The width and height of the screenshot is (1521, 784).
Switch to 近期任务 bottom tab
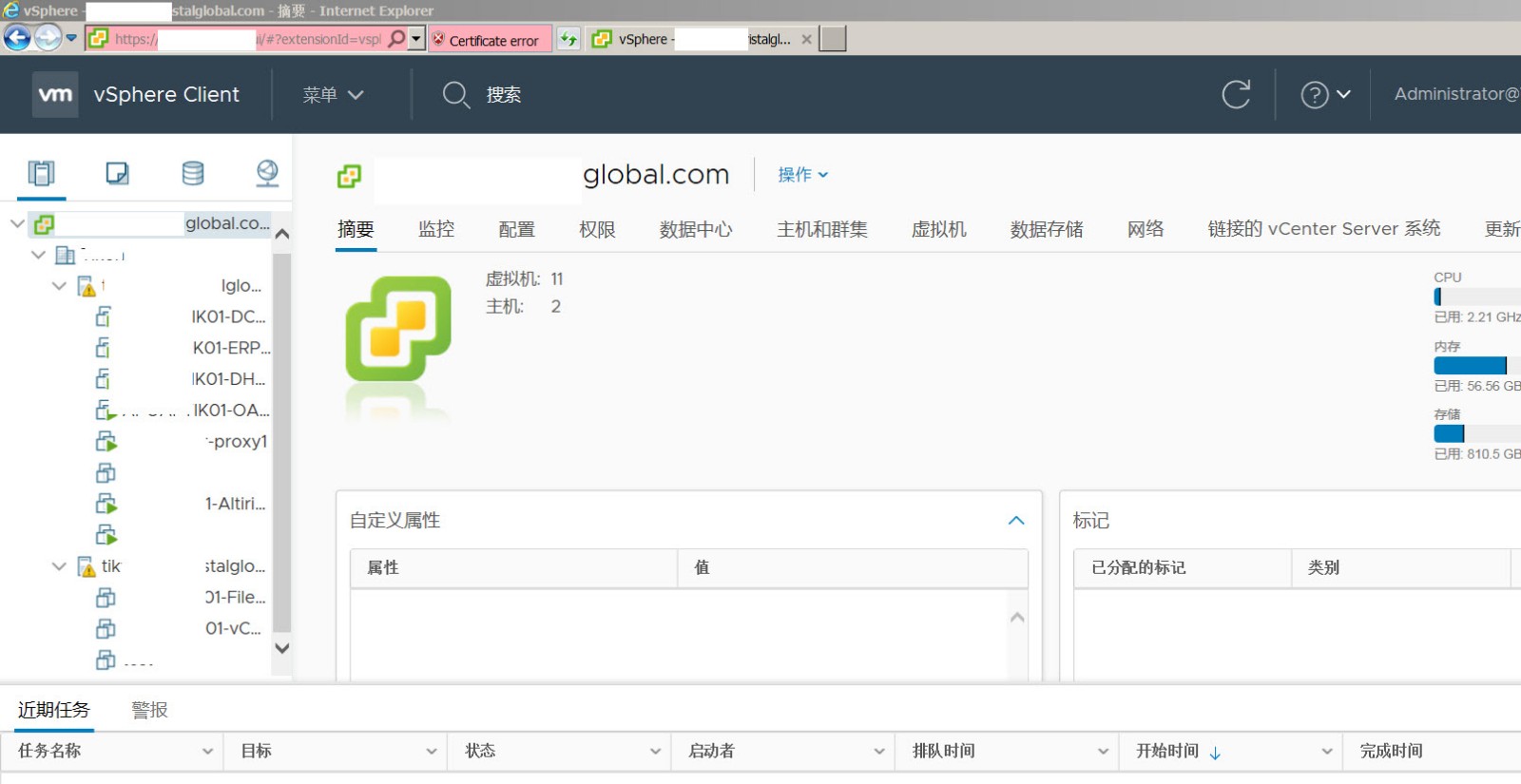click(x=54, y=710)
